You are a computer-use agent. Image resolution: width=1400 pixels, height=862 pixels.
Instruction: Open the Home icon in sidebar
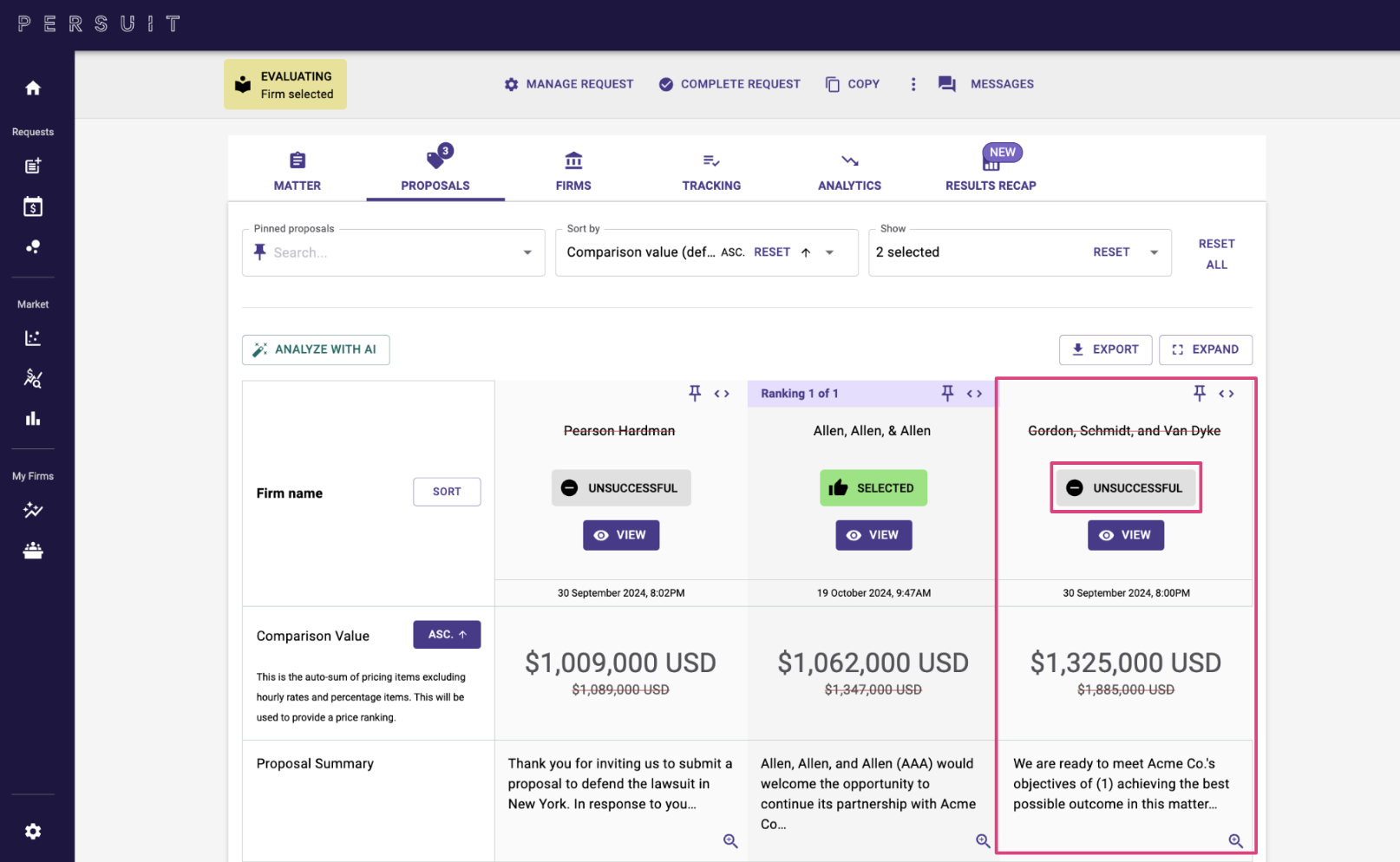[33, 88]
